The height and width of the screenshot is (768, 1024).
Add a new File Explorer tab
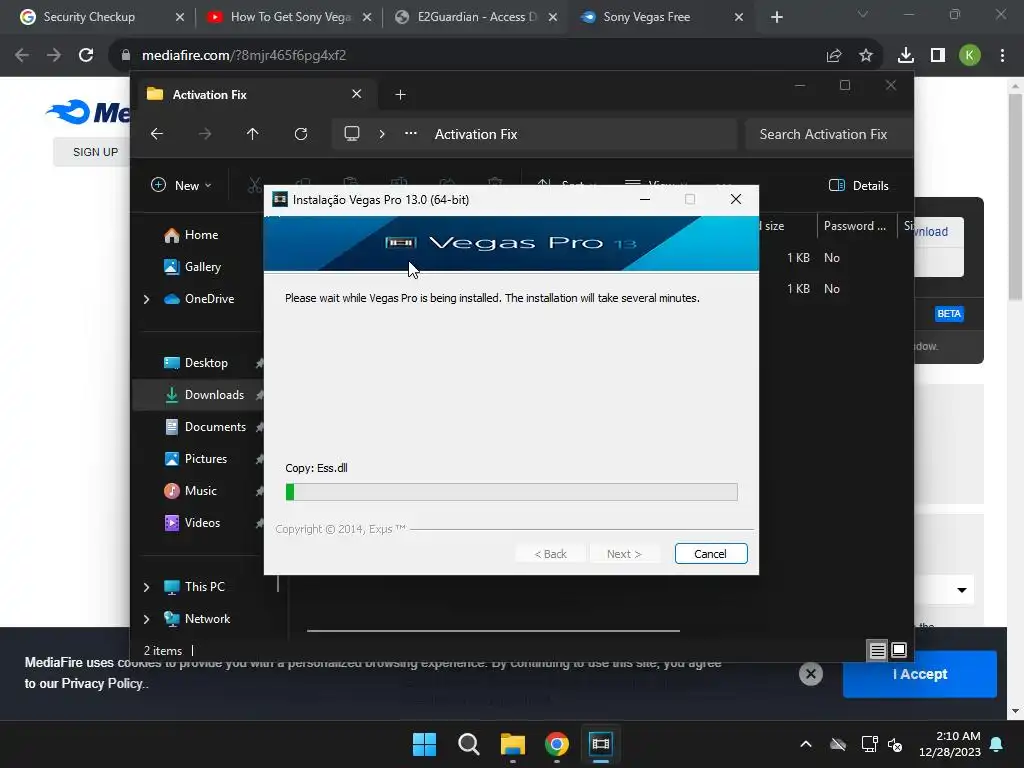point(400,95)
